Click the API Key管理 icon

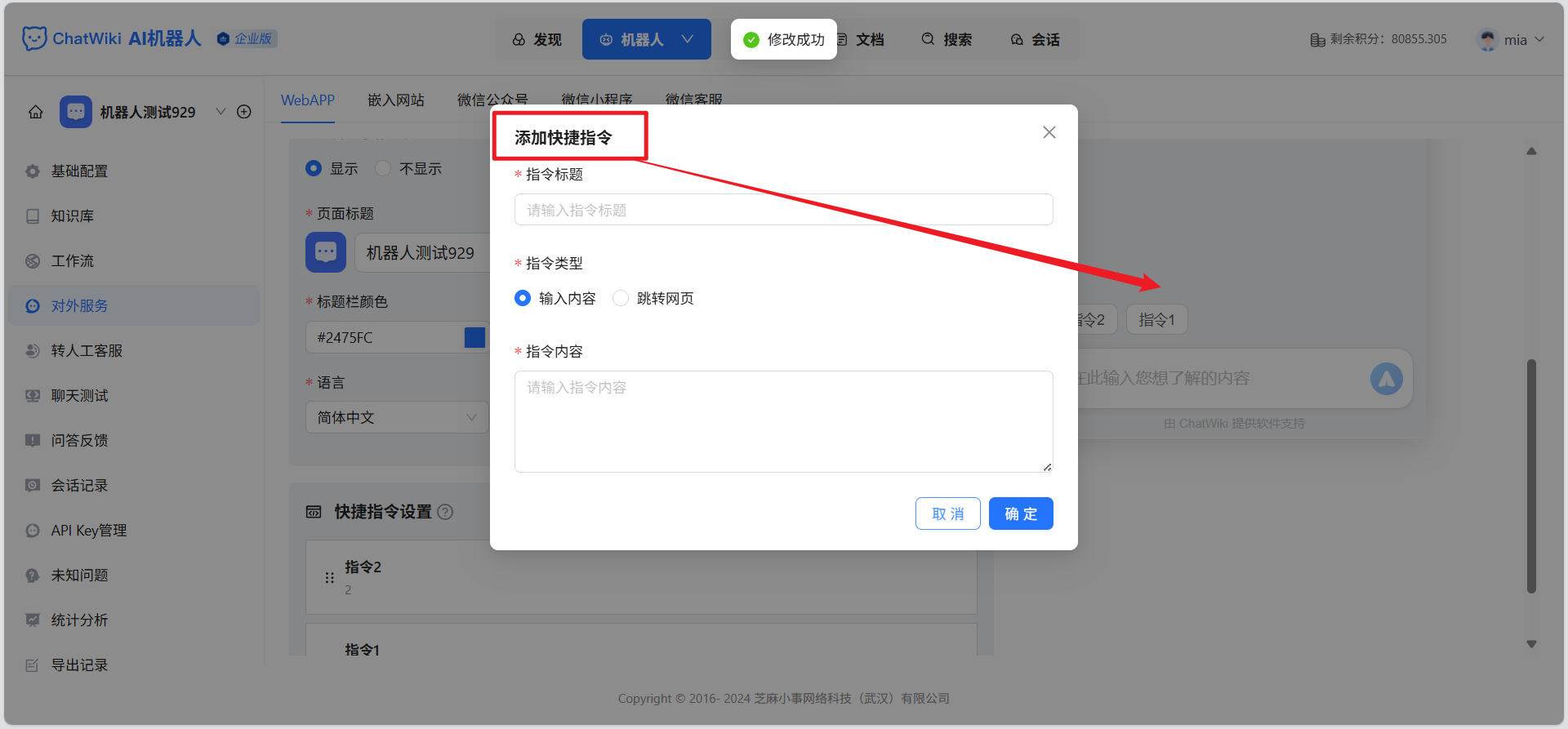[x=33, y=531]
